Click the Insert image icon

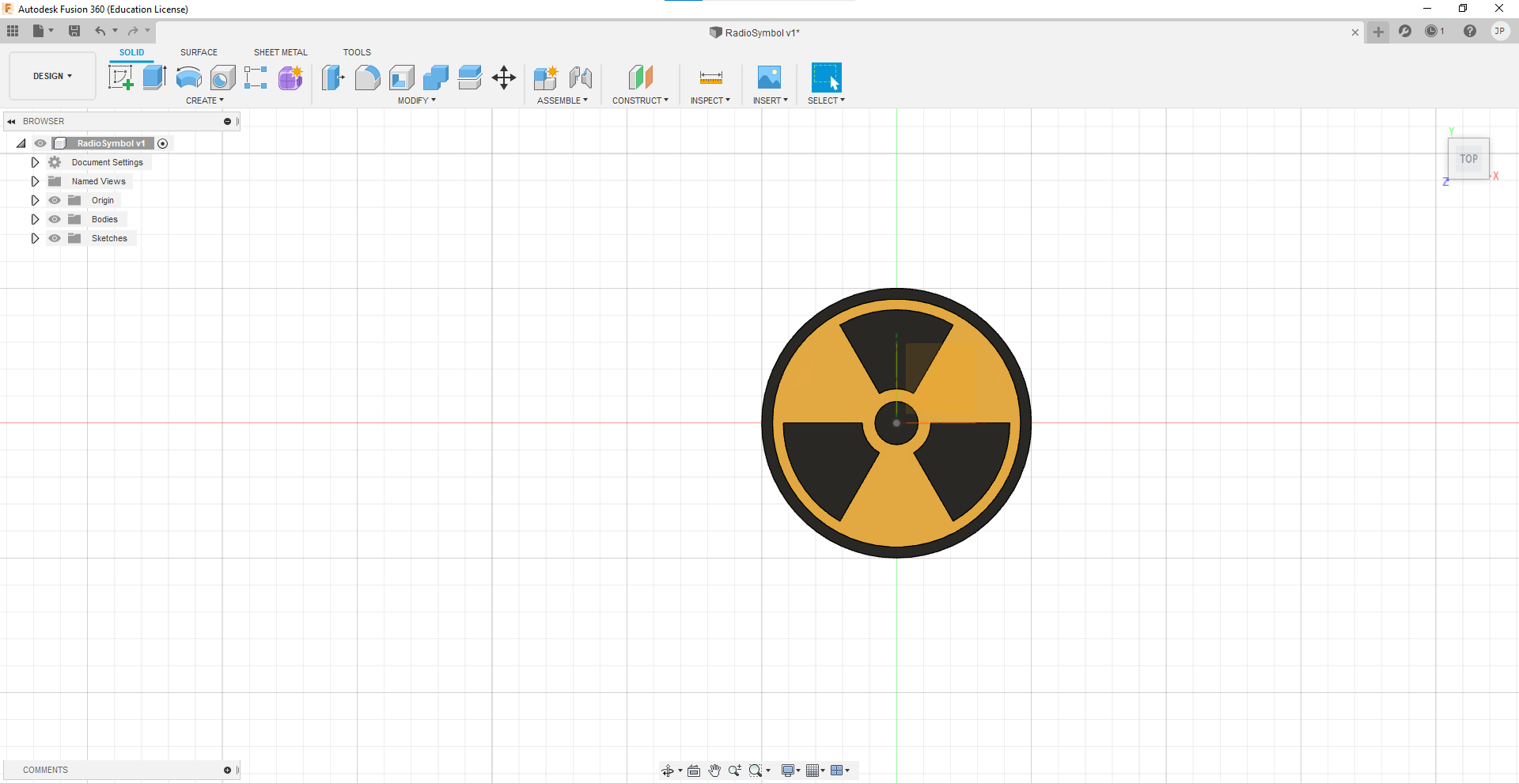point(769,78)
